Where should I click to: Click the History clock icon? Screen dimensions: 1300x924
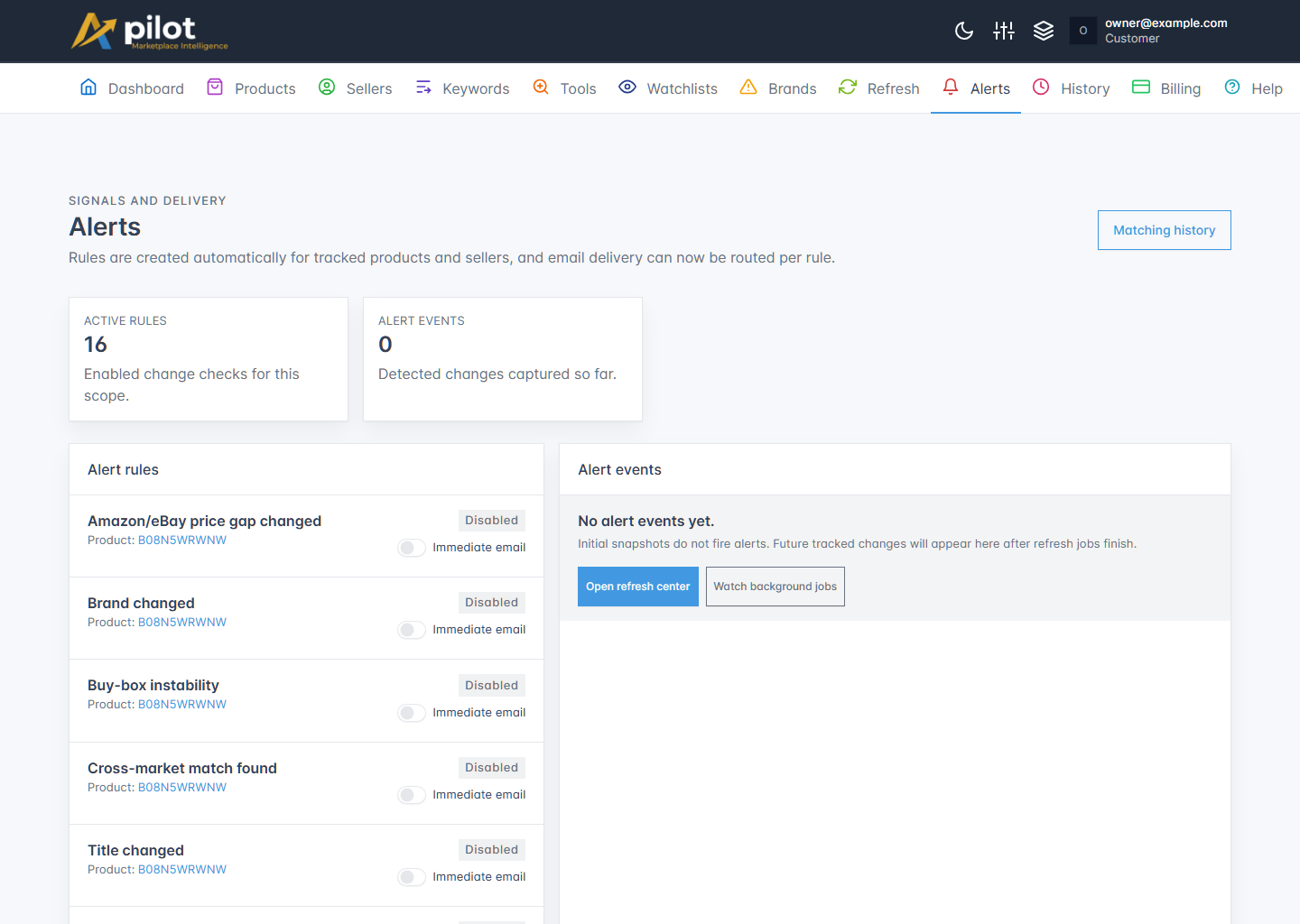click(1041, 88)
